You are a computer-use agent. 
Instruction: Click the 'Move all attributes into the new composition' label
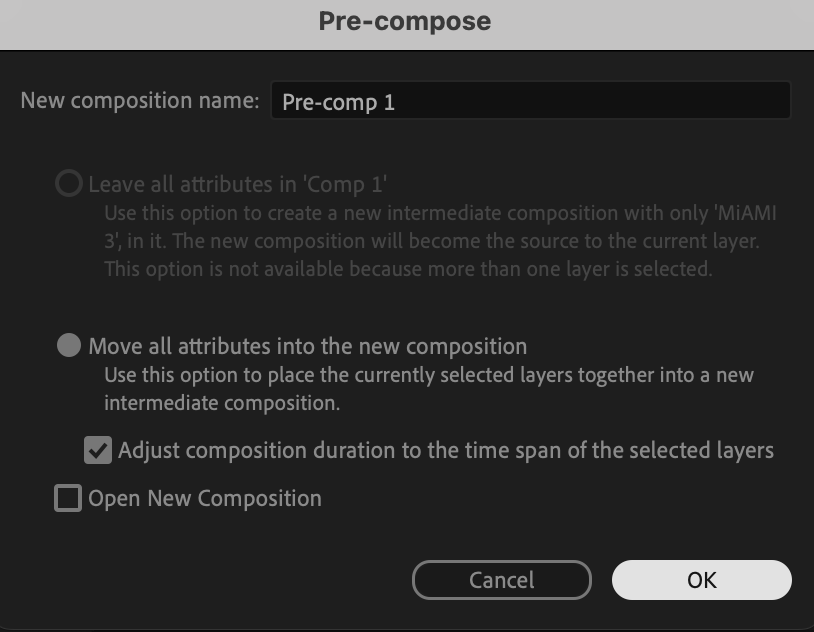pyautogui.click(x=307, y=346)
